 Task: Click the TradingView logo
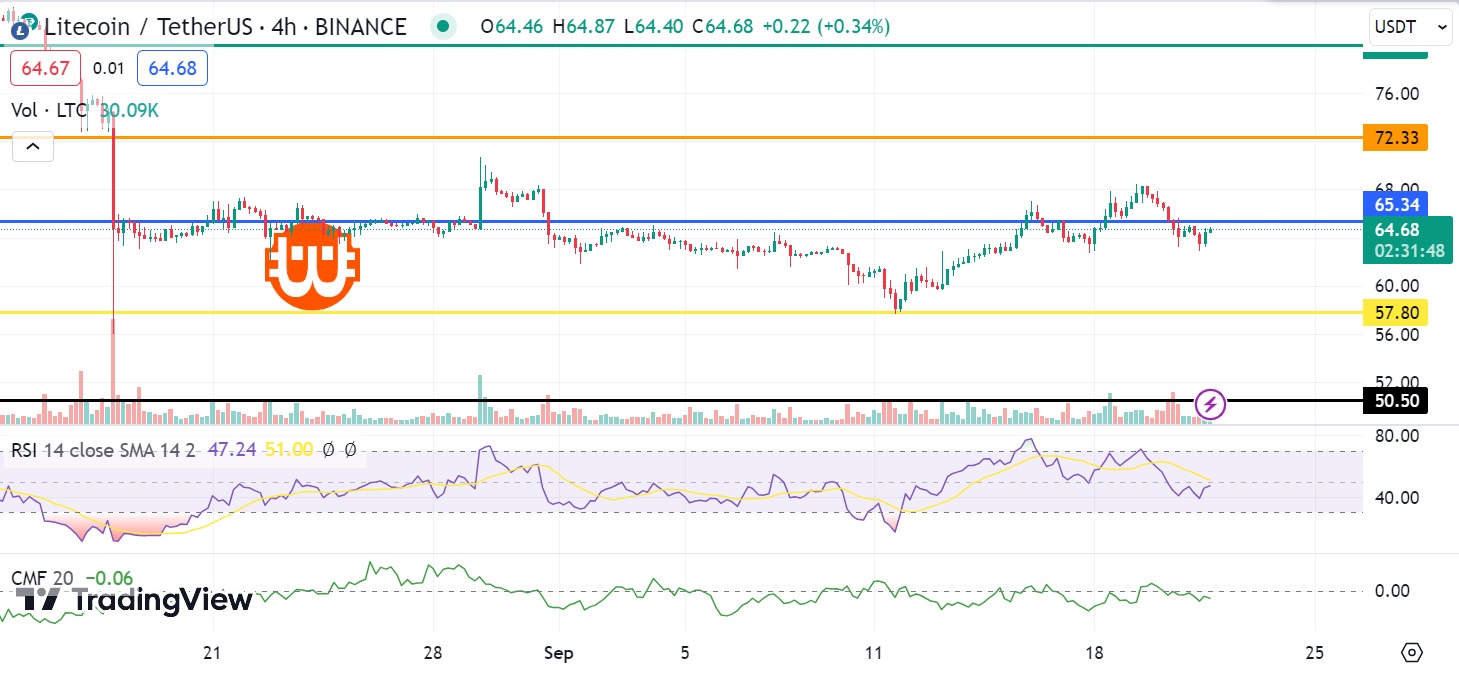134,600
